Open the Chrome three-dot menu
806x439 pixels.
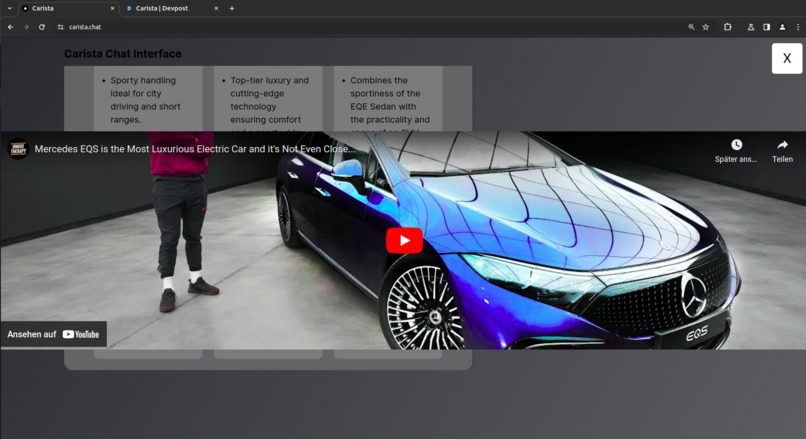click(798, 27)
